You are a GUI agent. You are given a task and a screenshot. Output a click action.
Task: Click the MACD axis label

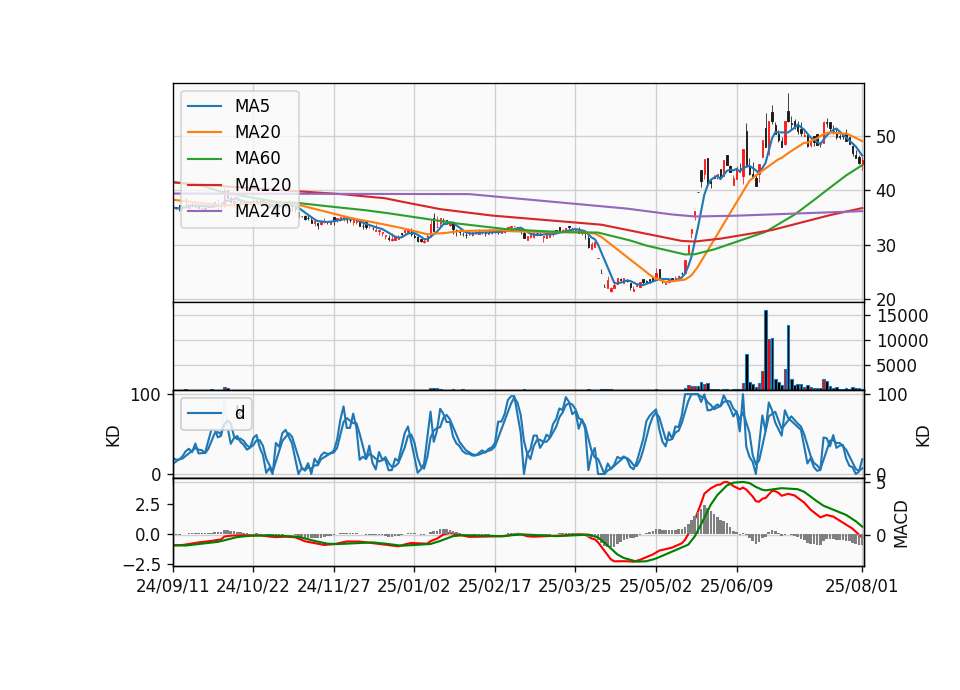click(x=901, y=524)
